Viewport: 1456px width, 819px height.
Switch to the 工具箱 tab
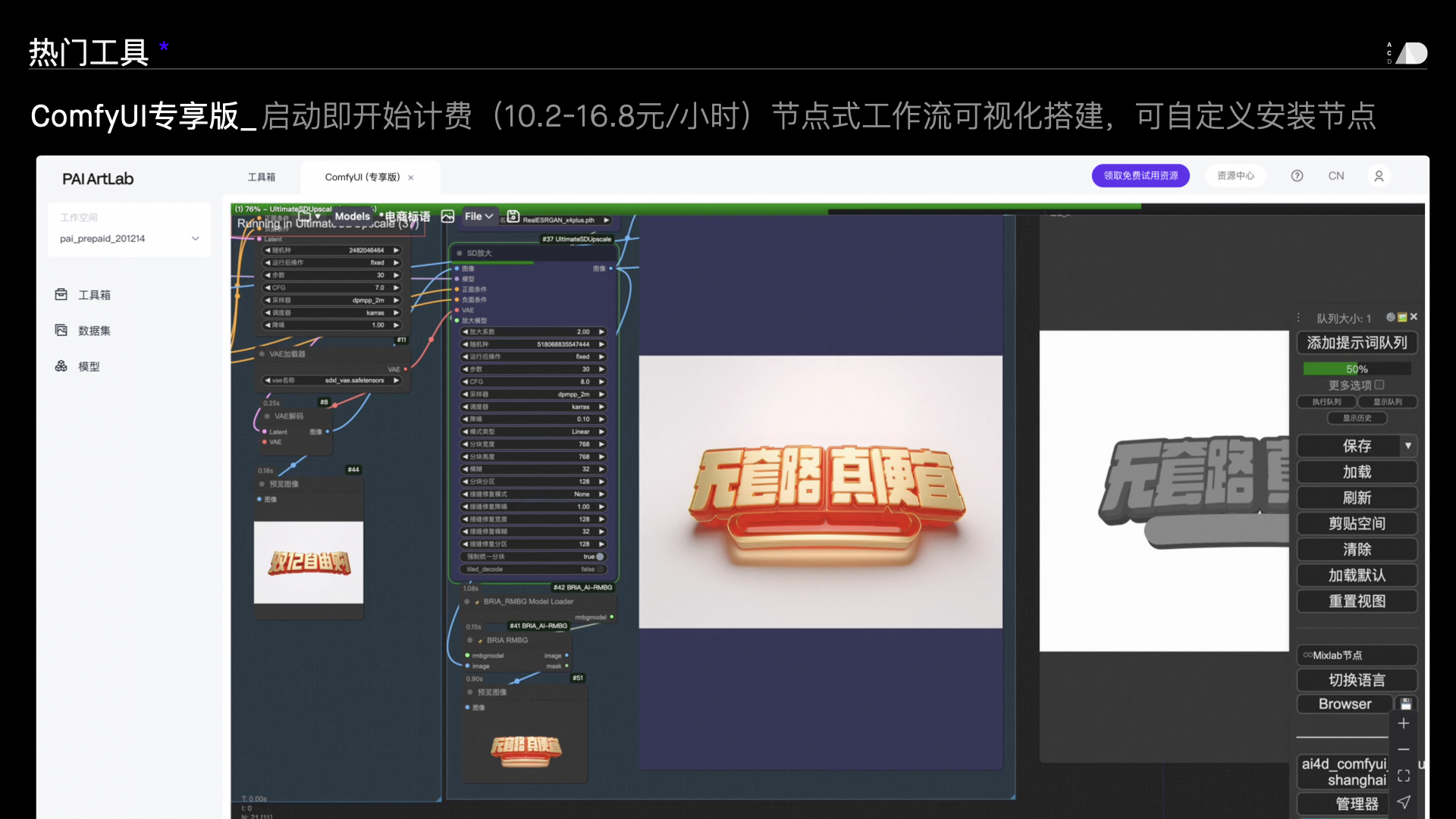(262, 177)
